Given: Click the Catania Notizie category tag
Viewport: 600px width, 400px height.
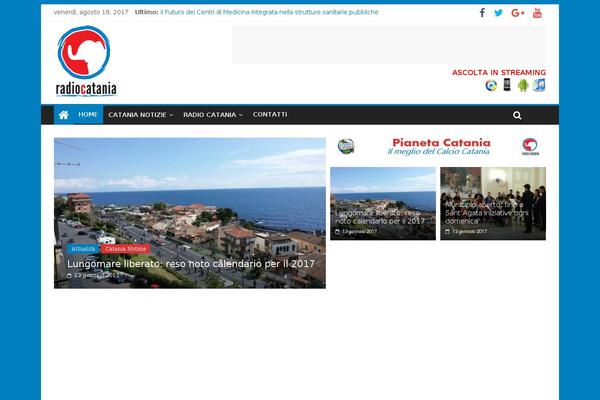Looking at the screenshot, I should (x=126, y=249).
